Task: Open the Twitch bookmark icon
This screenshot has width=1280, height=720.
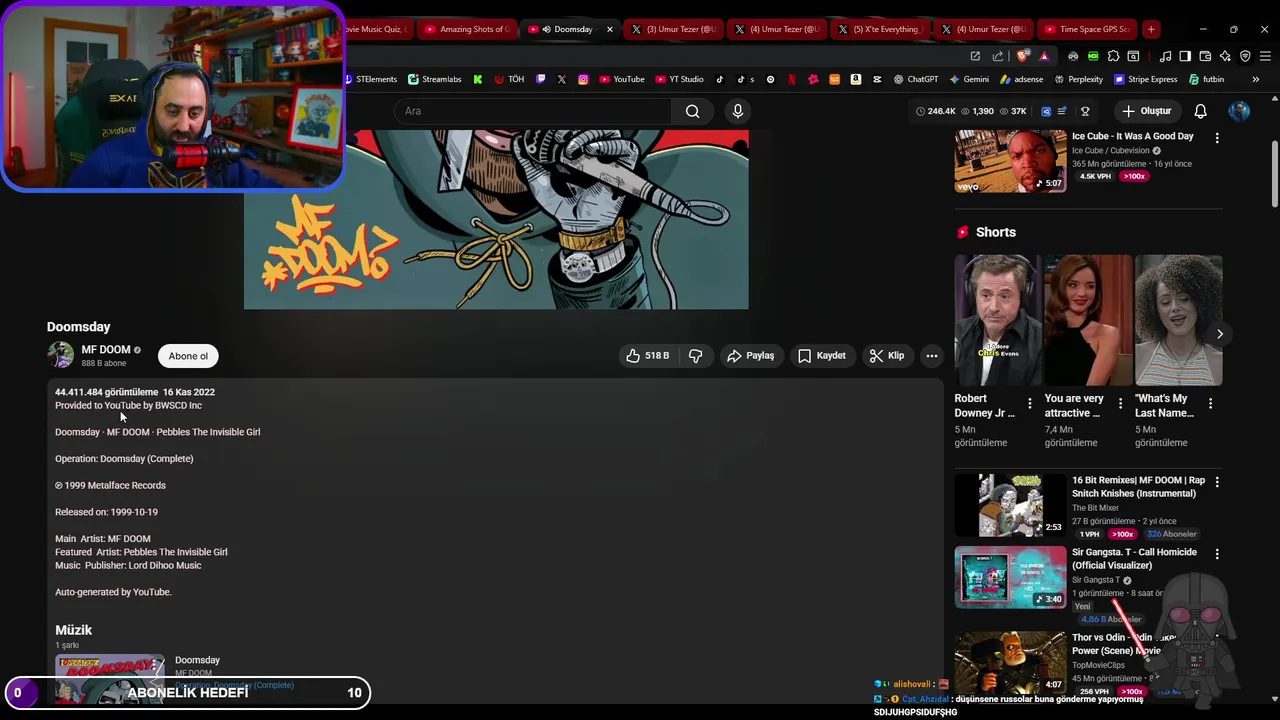Action: [541, 79]
